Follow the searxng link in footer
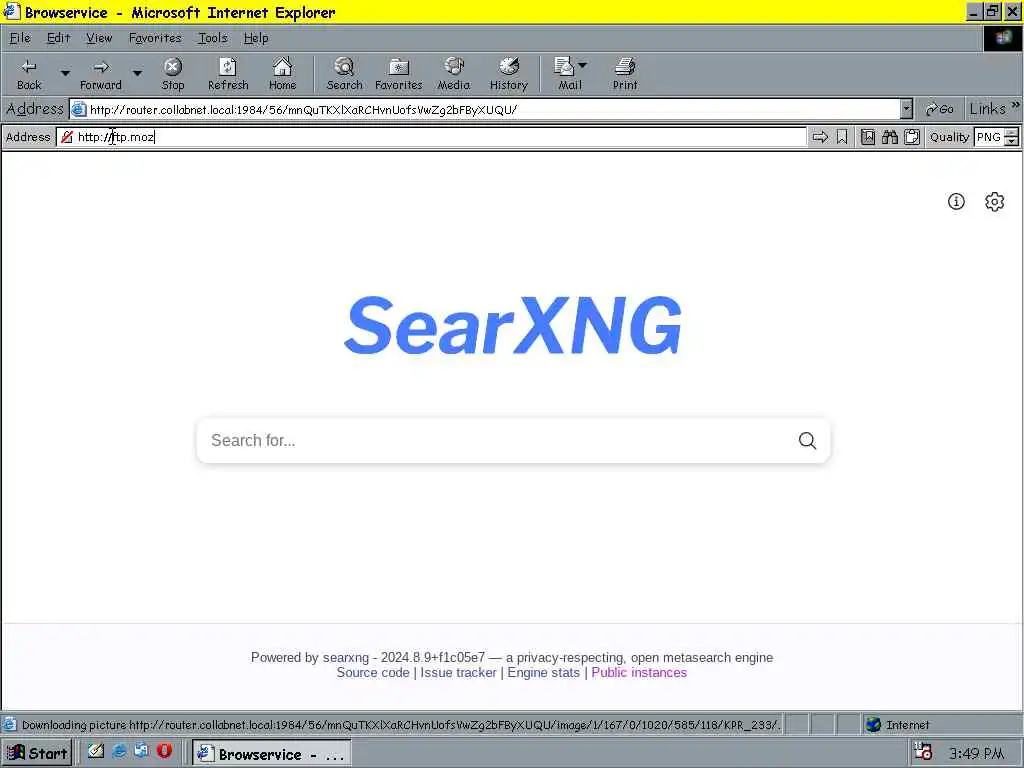The image size is (1024, 768). 345,658
